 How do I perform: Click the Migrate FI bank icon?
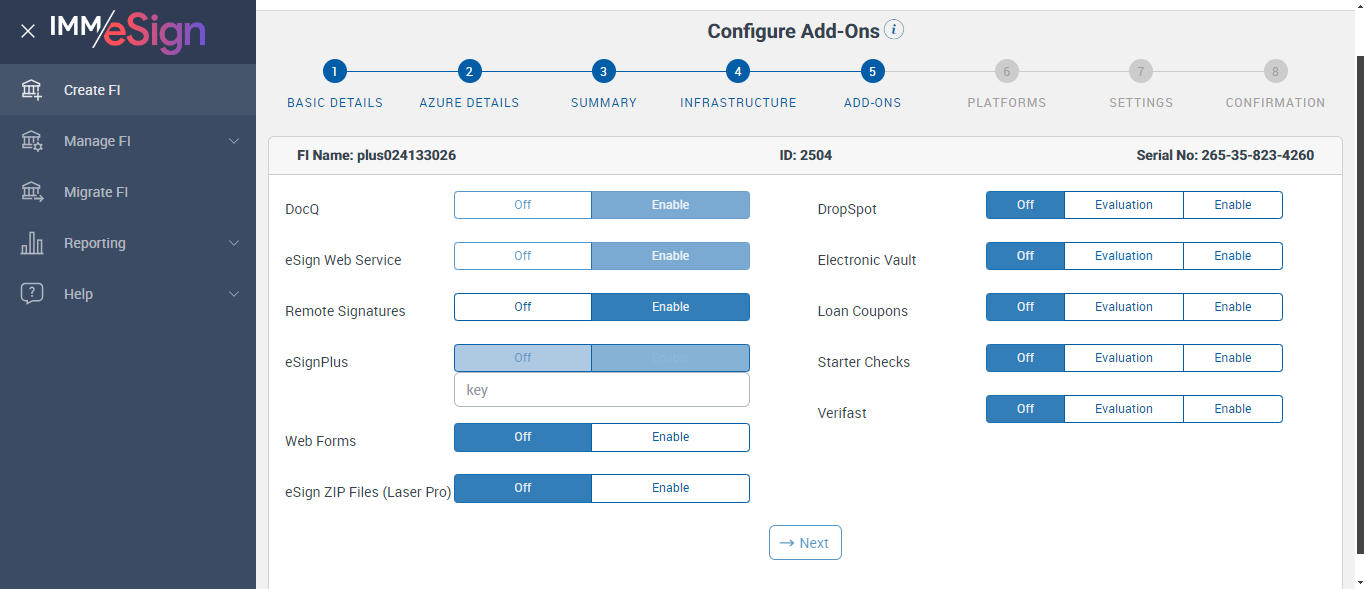(32, 192)
